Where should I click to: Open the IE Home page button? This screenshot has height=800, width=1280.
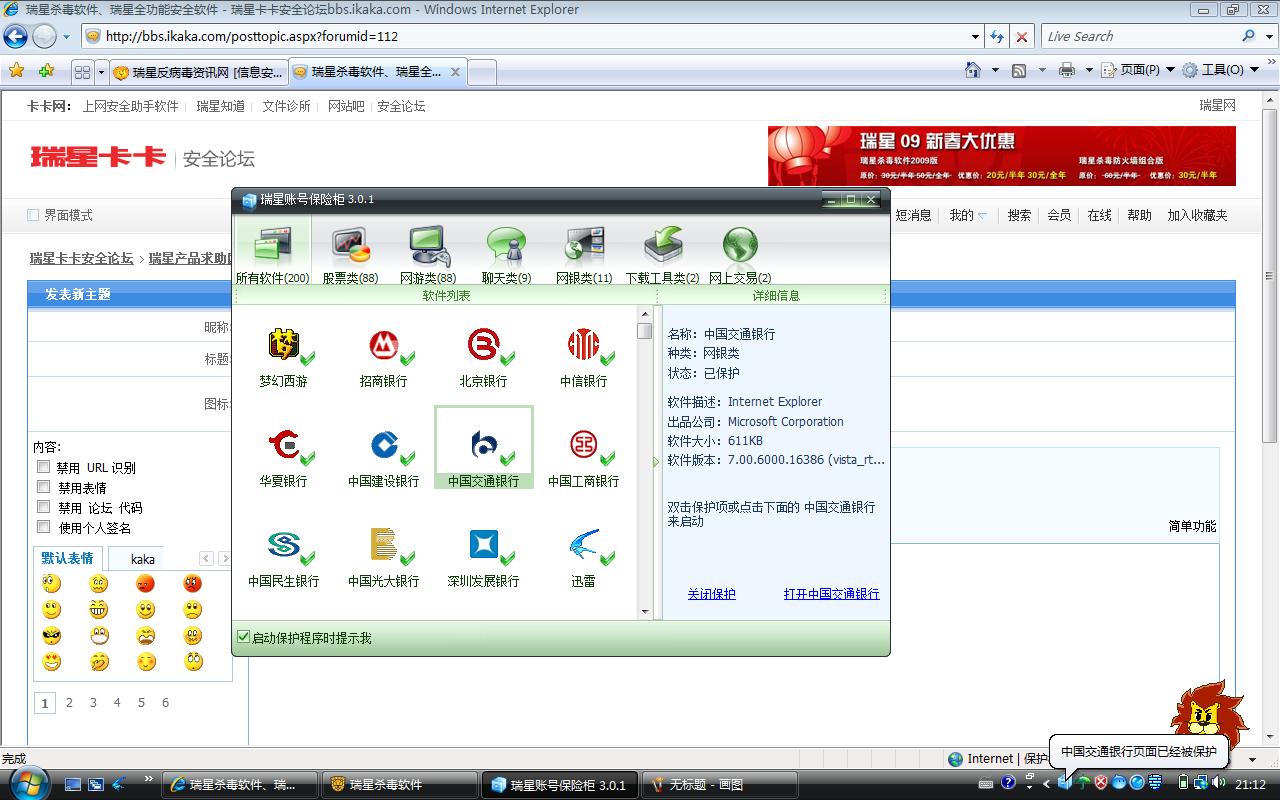[973, 70]
